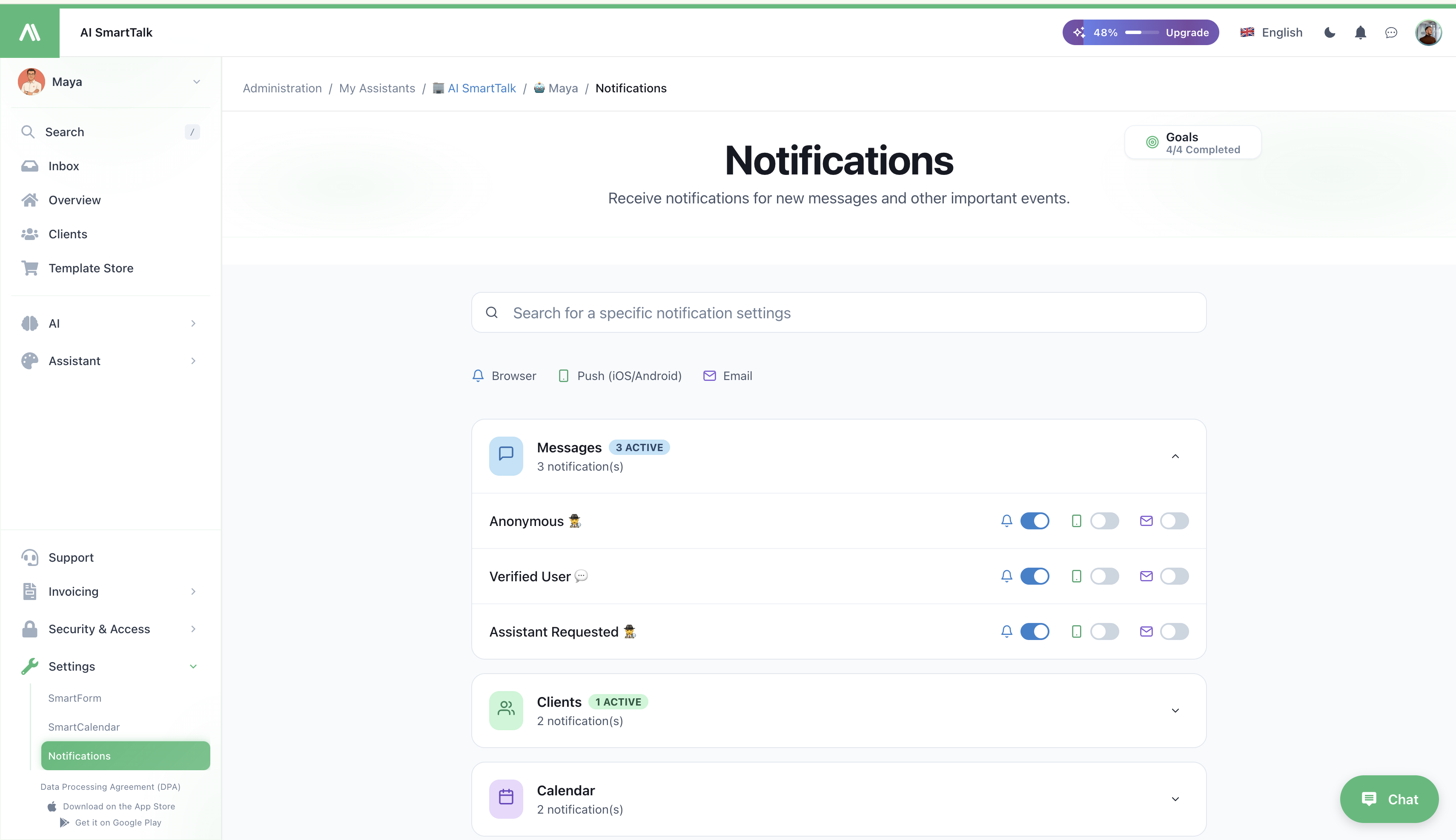The height and width of the screenshot is (840, 1456).
Task: Expand the Calendar notifications section
Action: 1175,799
